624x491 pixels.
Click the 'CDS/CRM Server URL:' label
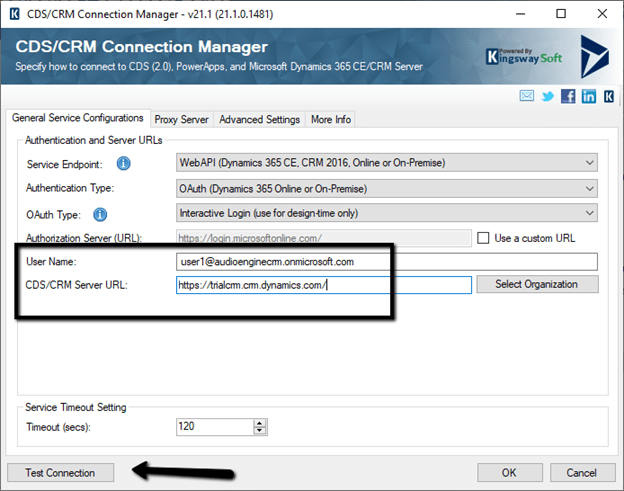tap(77, 285)
